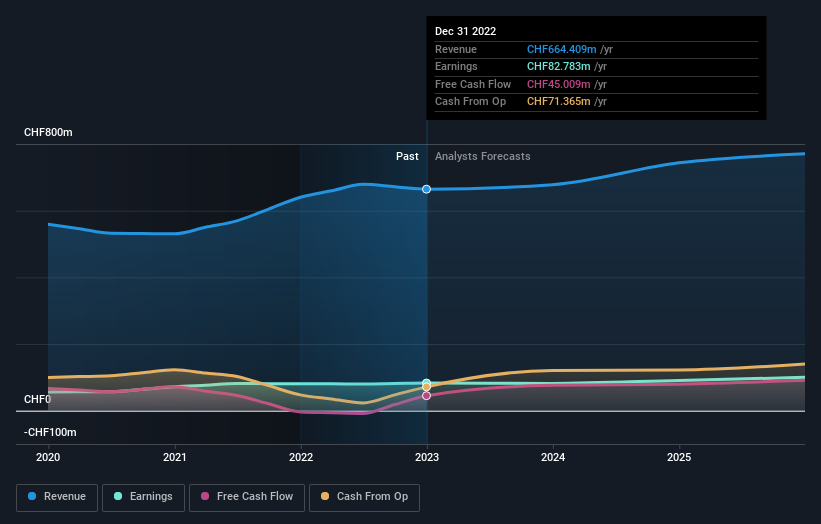Click the 2024 x-axis label
The width and height of the screenshot is (821, 524).
(553, 457)
